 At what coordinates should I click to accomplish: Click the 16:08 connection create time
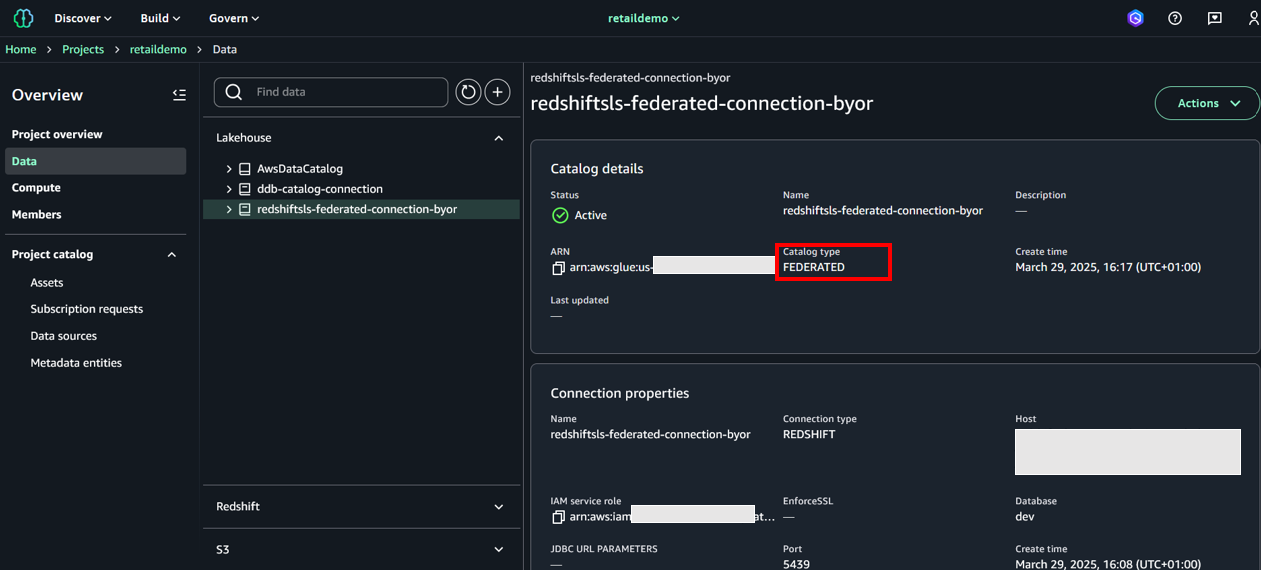coord(1108,564)
